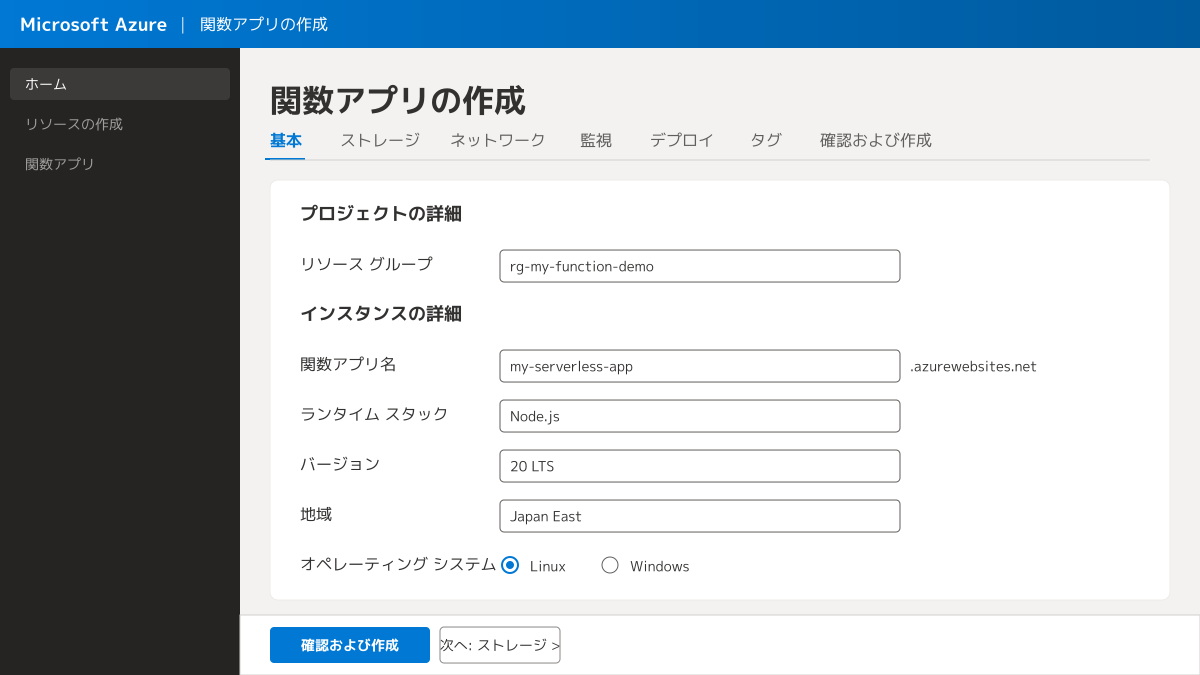Select ホーム in the sidebar
Screen dimensions: 1200x675
(x=120, y=84)
